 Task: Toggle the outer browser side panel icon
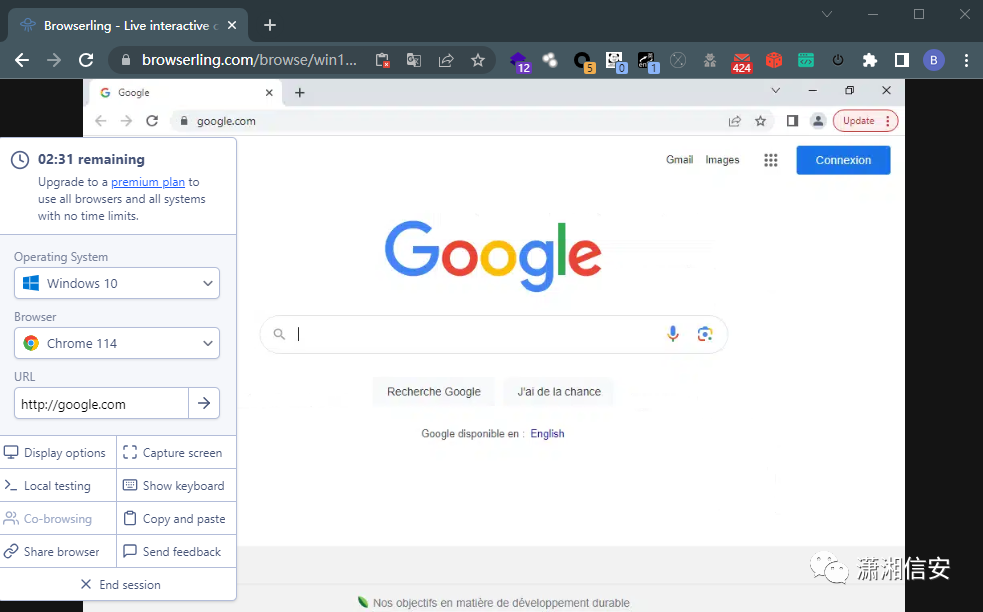[902, 60]
